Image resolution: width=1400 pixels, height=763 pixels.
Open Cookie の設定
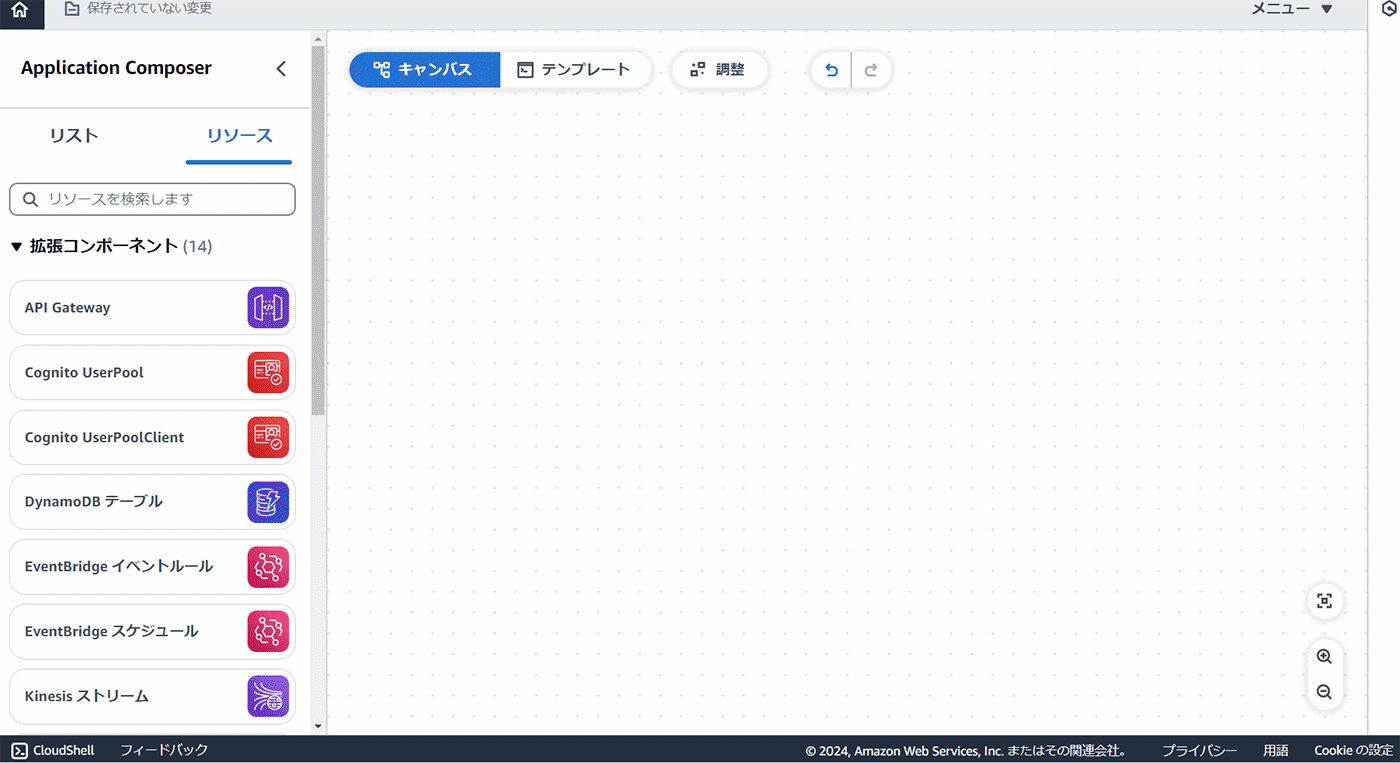pos(1353,750)
